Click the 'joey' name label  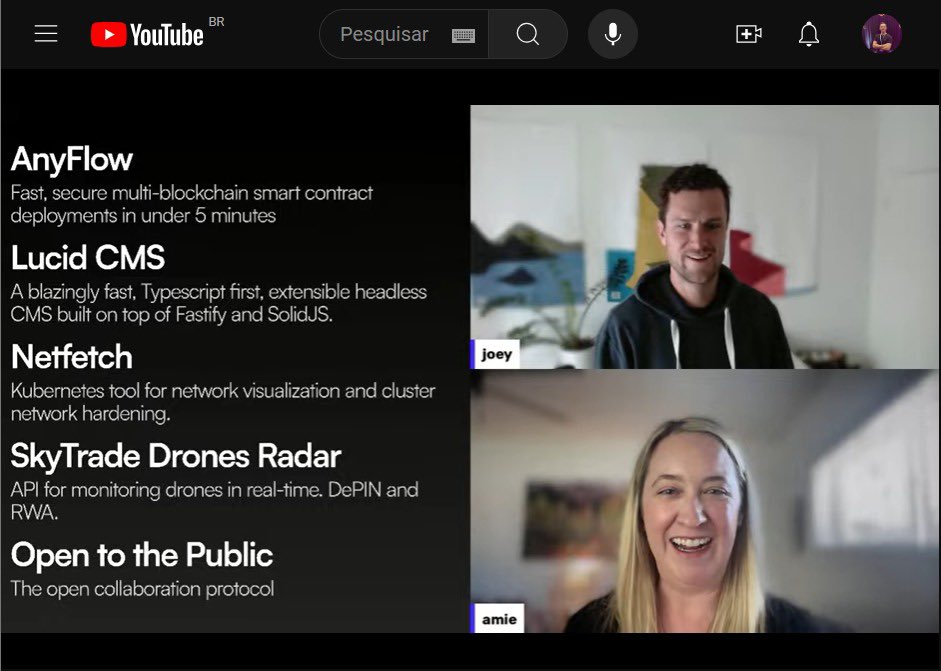496,354
